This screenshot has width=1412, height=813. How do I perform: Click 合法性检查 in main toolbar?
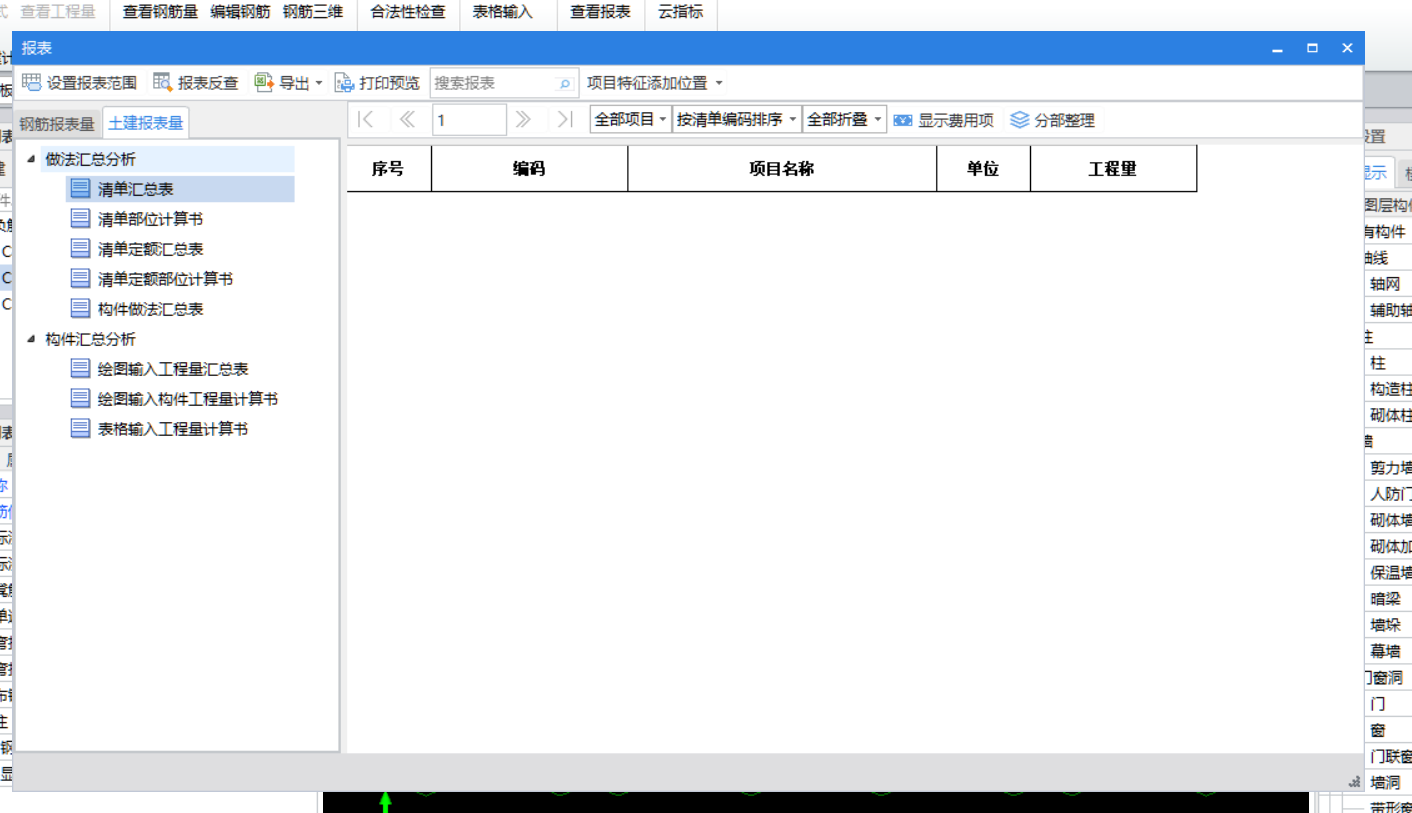click(407, 13)
